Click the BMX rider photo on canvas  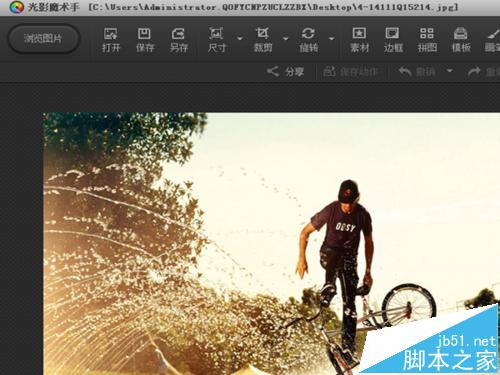coord(271,244)
